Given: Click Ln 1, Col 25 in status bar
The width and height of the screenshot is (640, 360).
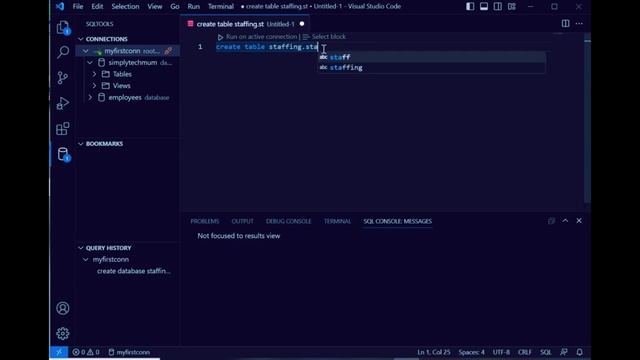Looking at the screenshot, I should pyautogui.click(x=433, y=352).
